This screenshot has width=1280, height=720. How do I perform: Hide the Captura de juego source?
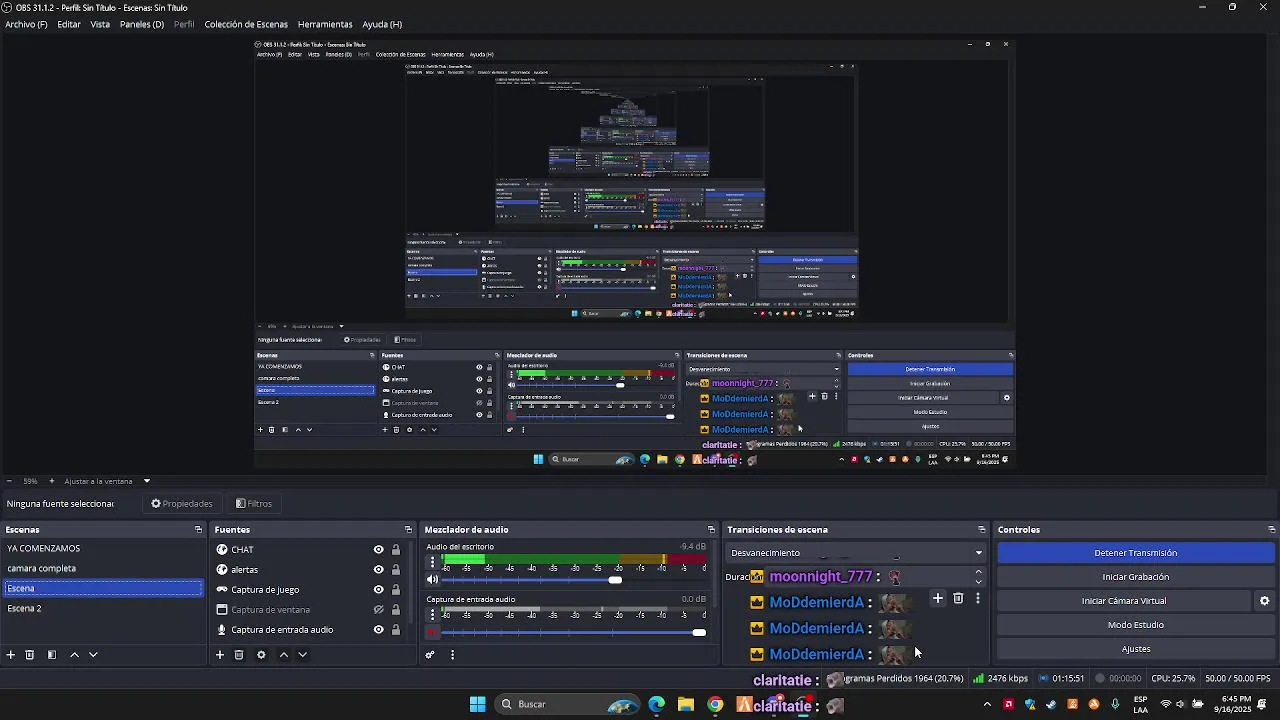tap(379, 590)
